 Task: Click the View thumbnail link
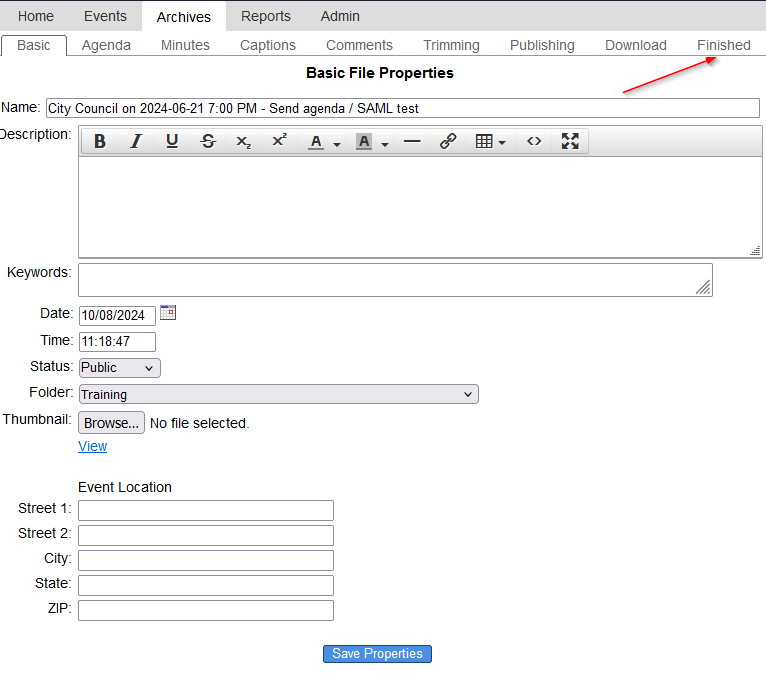click(x=92, y=446)
